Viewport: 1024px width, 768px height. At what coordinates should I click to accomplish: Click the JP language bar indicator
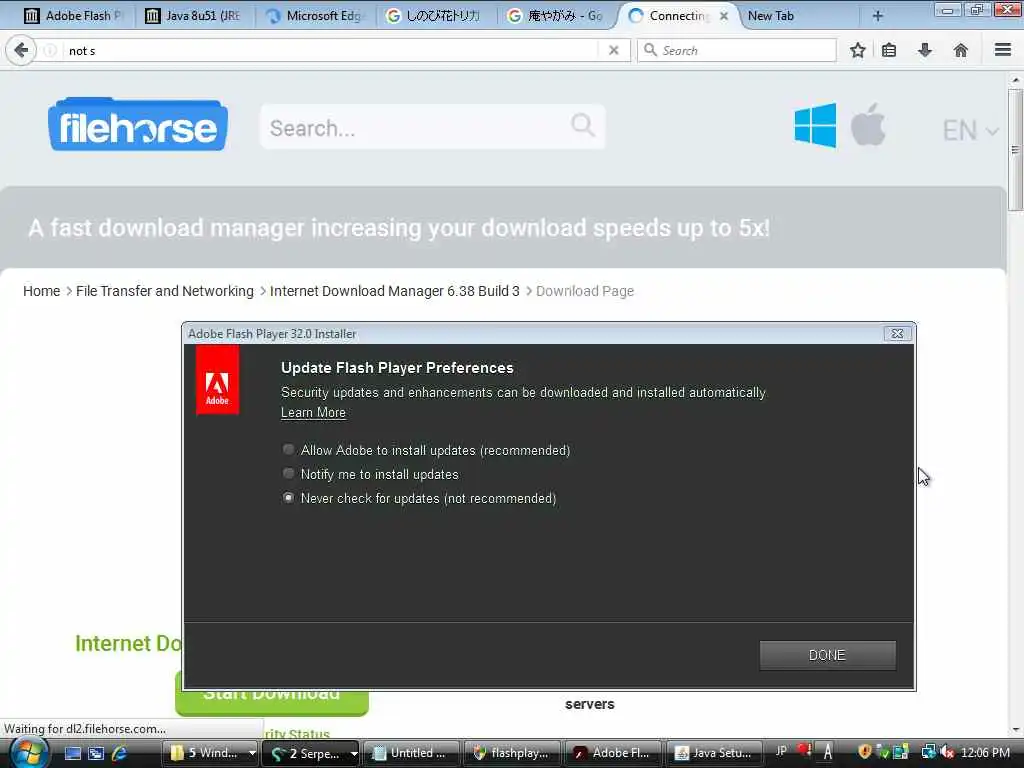[781, 751]
